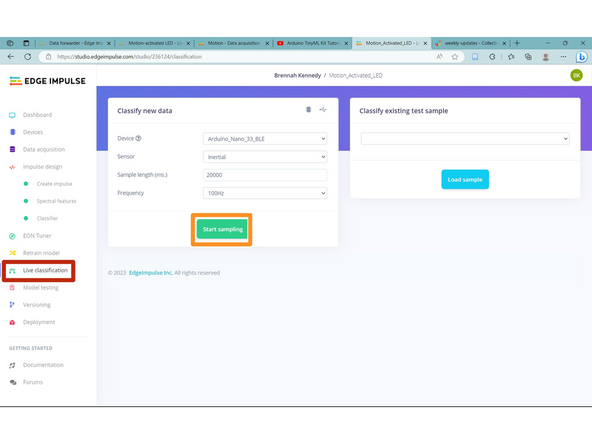
Task: Open Impulse design section
Action: (x=42, y=167)
